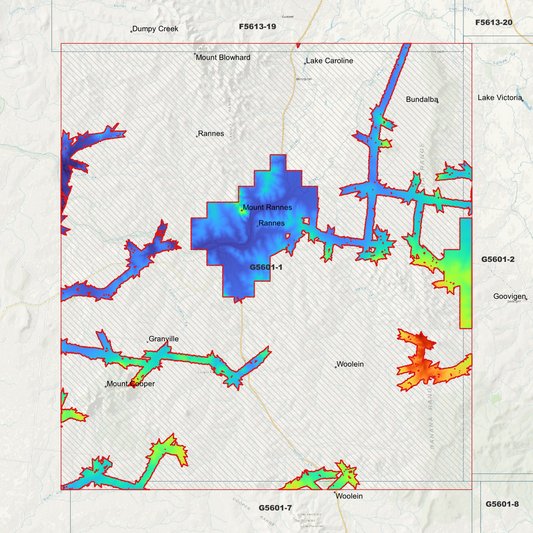
Task: Select the Granville place label
Action: coord(164,339)
